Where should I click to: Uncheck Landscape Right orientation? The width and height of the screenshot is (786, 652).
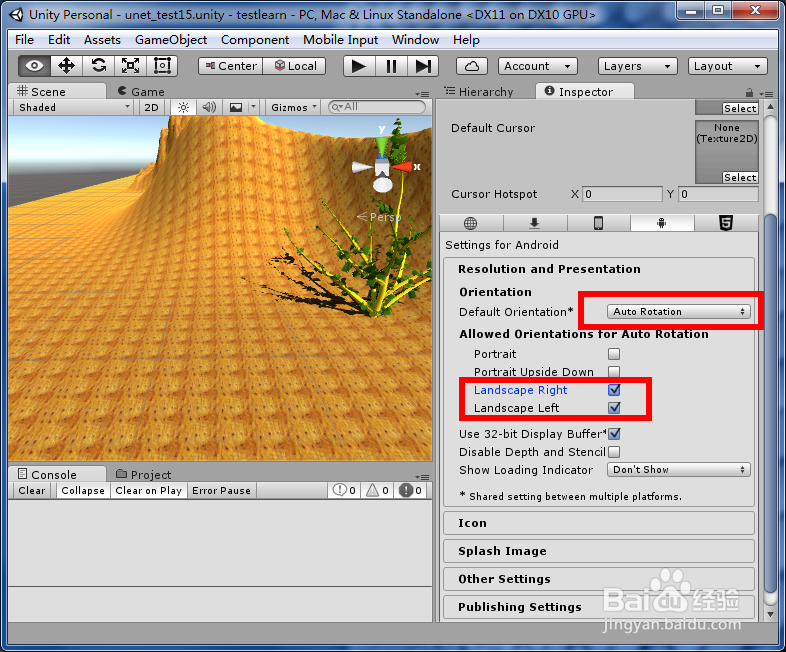614,390
